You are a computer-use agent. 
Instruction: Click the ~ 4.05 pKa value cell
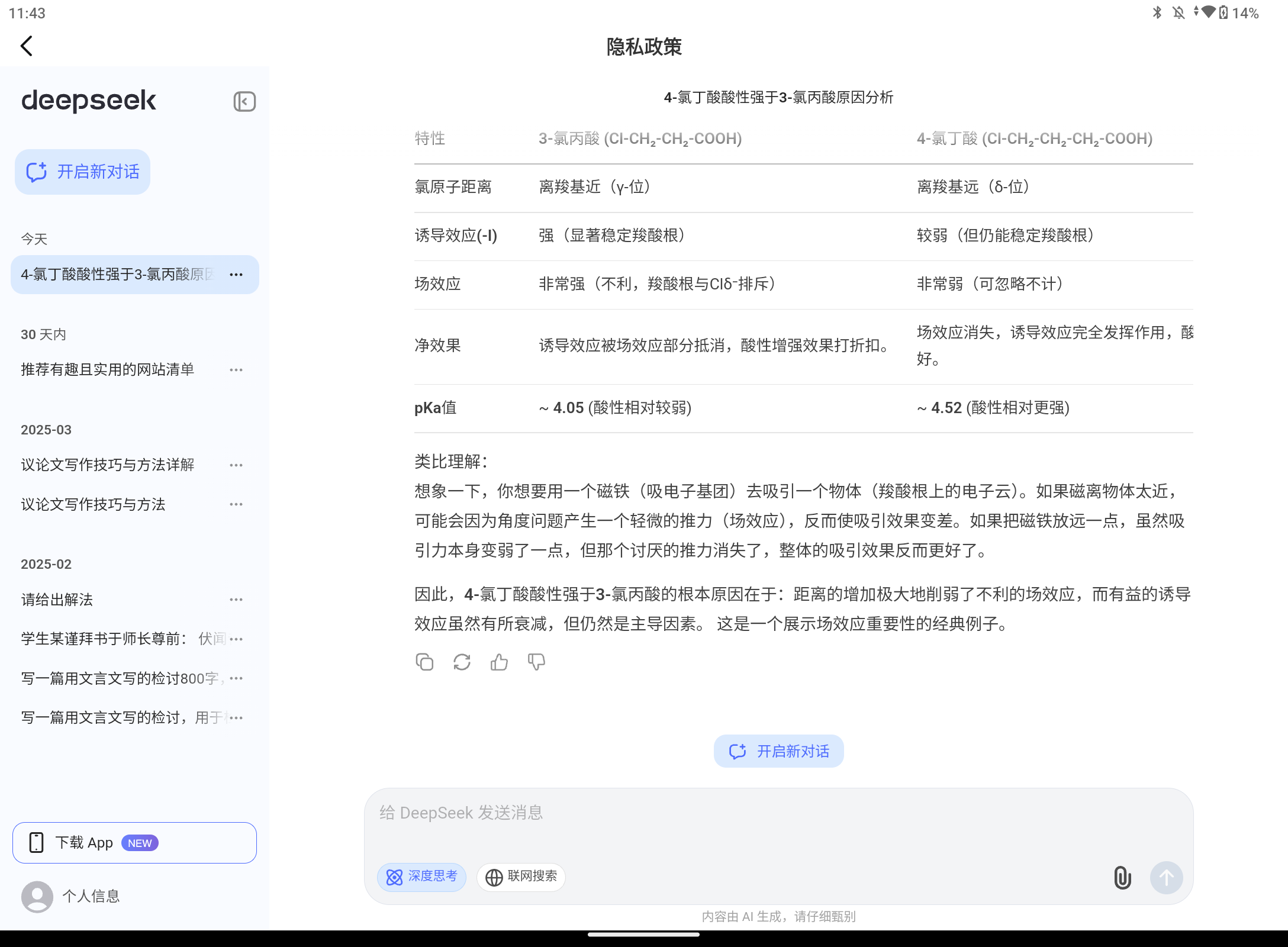pyautogui.click(x=615, y=408)
